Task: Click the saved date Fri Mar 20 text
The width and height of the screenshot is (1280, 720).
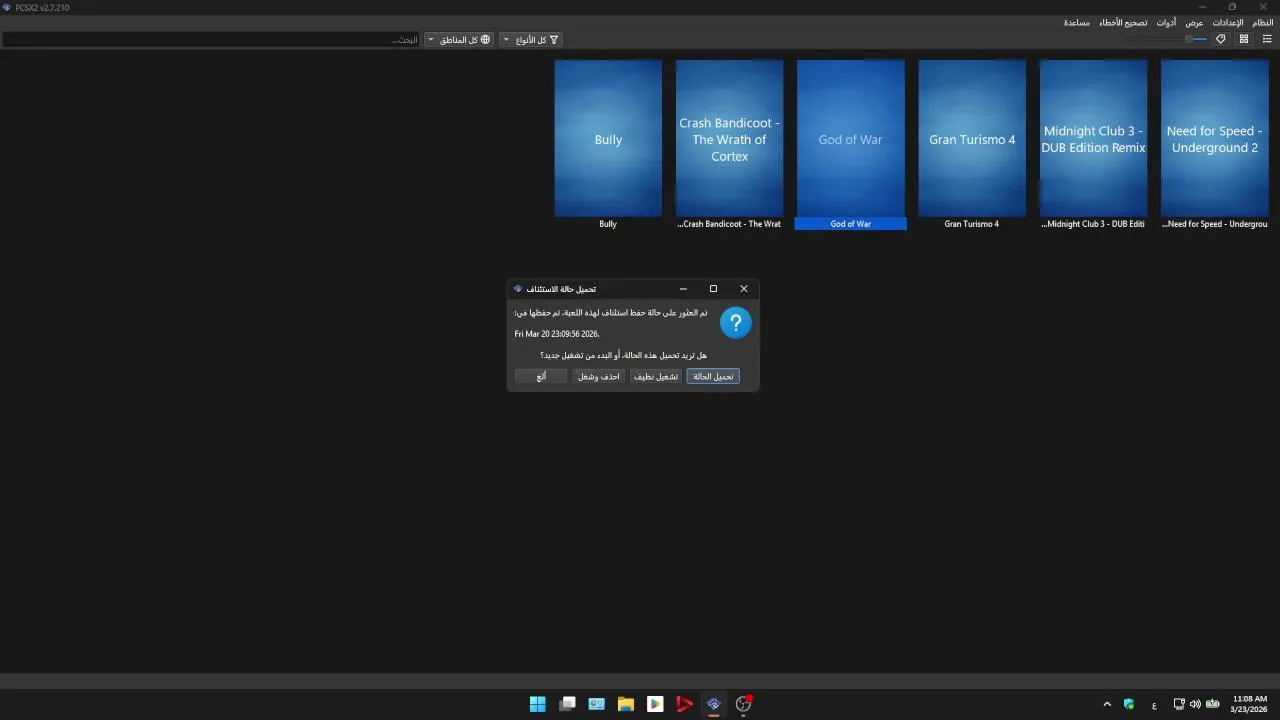Action: coord(557,334)
